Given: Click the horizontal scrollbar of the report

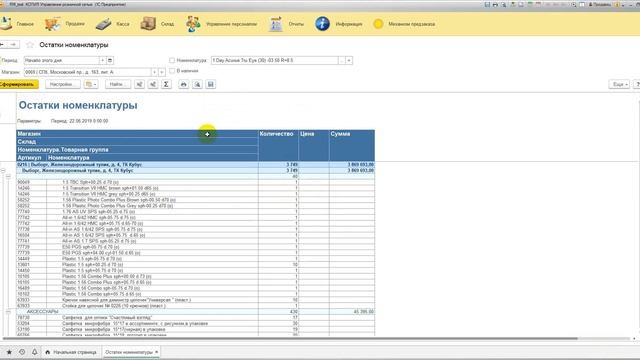Looking at the screenshot, I should click(290, 338).
